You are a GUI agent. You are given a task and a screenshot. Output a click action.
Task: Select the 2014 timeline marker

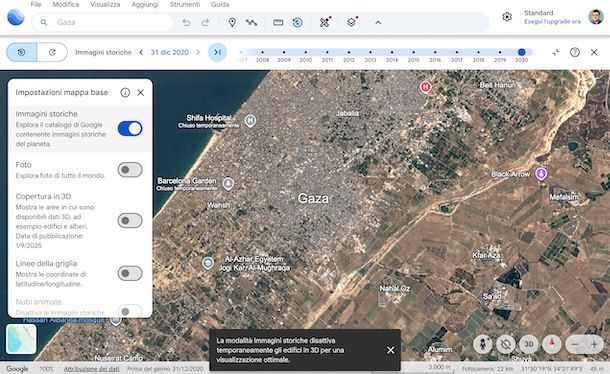[x=392, y=52]
